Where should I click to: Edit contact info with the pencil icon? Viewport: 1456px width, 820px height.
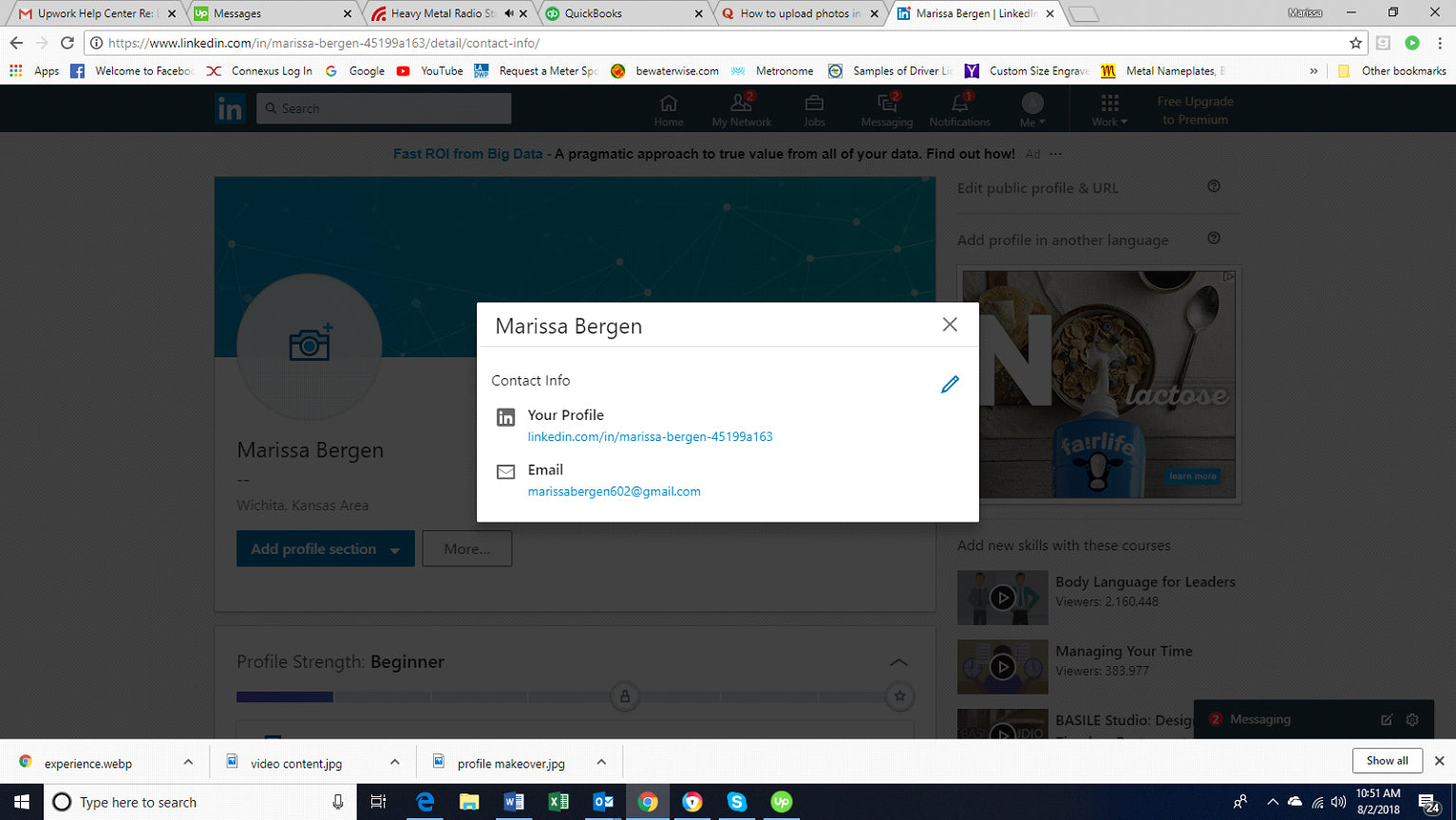950,384
